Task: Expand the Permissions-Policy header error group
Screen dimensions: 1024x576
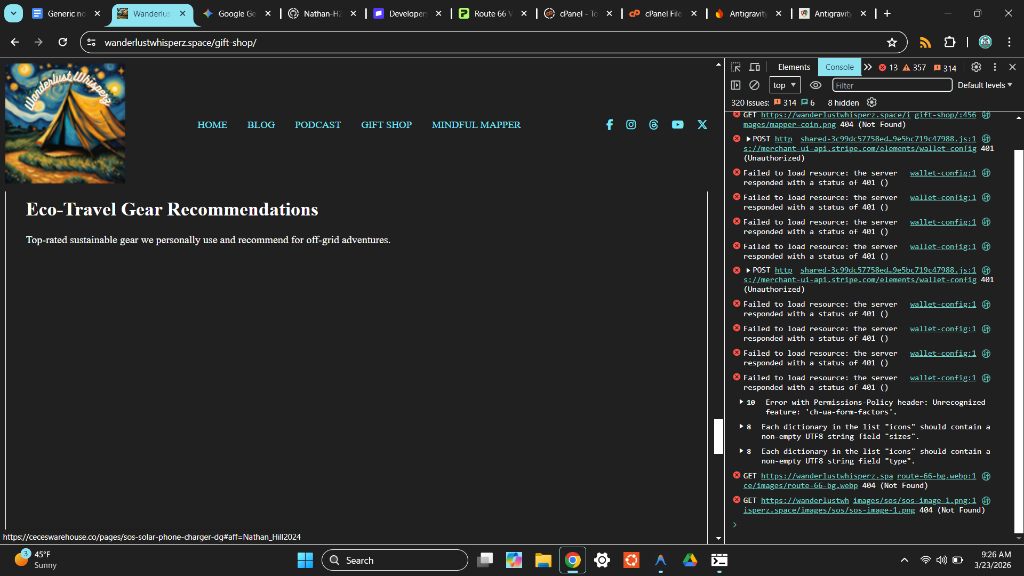Action: click(x=741, y=402)
